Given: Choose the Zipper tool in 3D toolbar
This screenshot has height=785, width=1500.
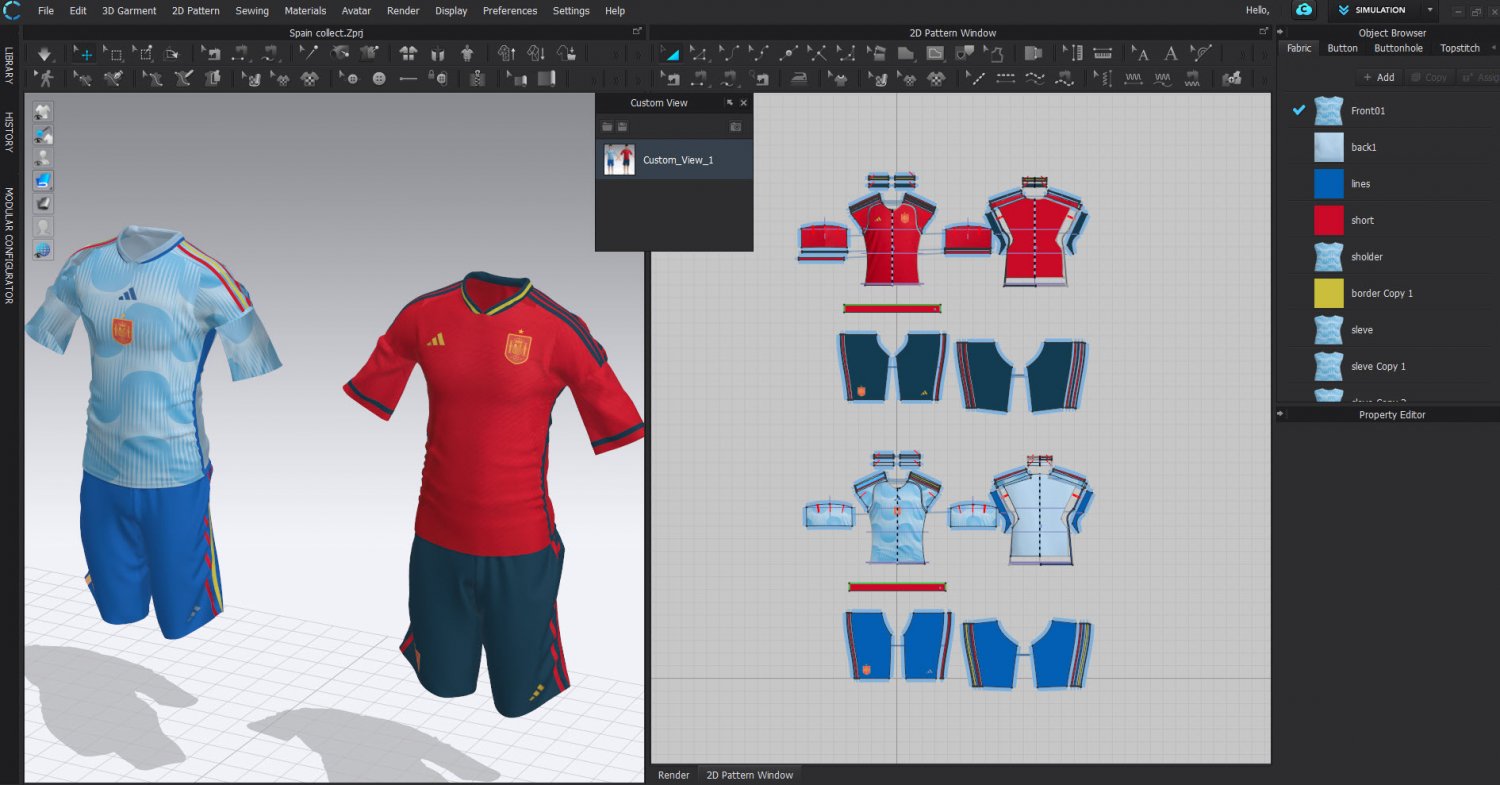Looking at the screenshot, I should coord(476,78).
